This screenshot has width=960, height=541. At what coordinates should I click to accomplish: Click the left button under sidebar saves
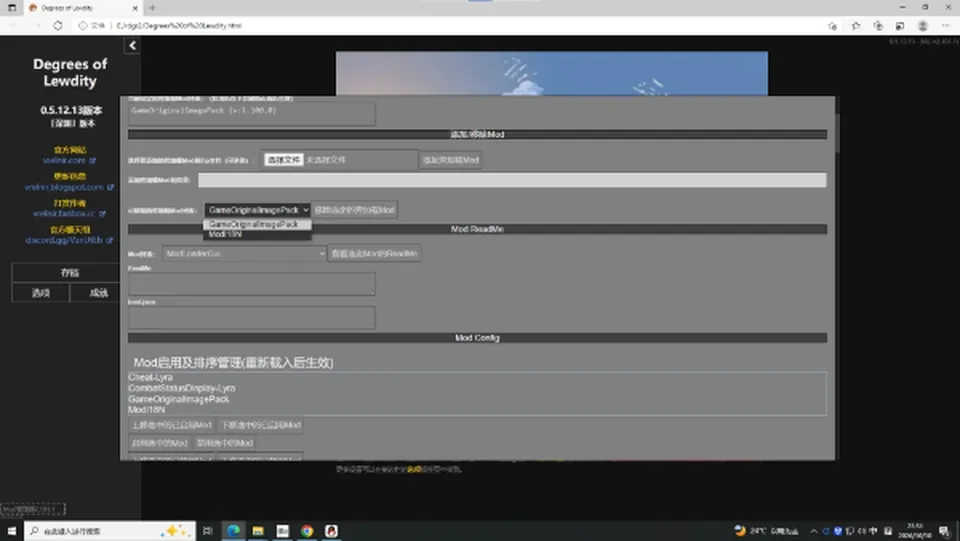coord(40,293)
